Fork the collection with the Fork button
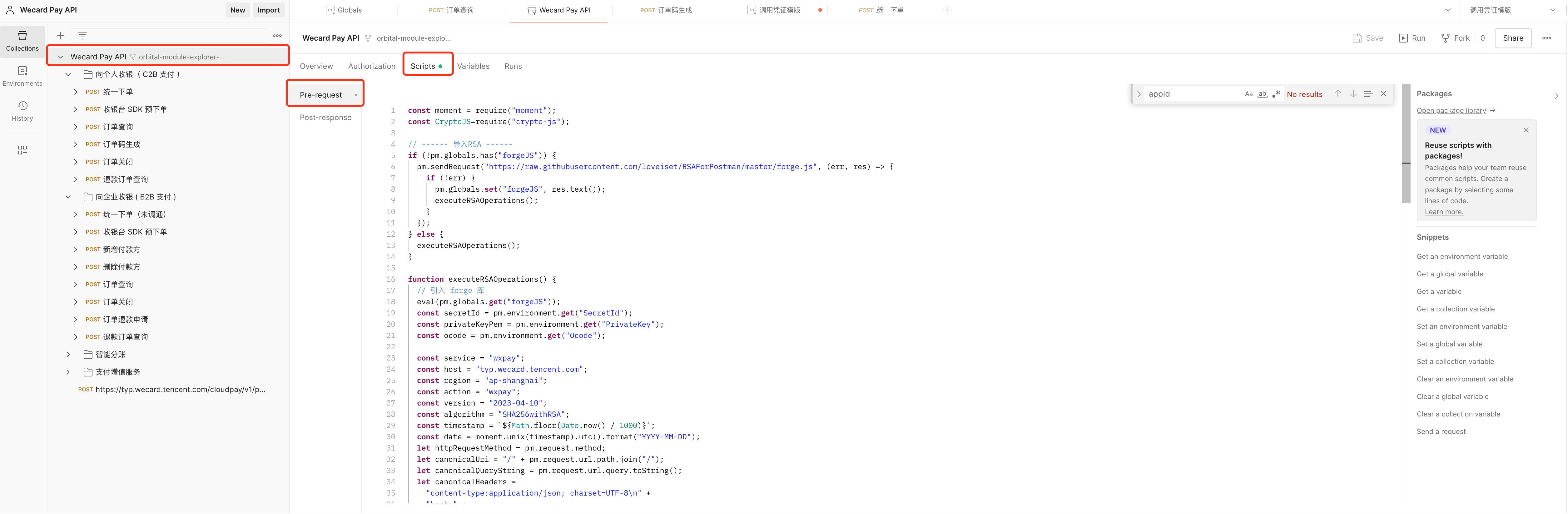Image resolution: width=1568 pixels, height=514 pixels. [x=1455, y=38]
